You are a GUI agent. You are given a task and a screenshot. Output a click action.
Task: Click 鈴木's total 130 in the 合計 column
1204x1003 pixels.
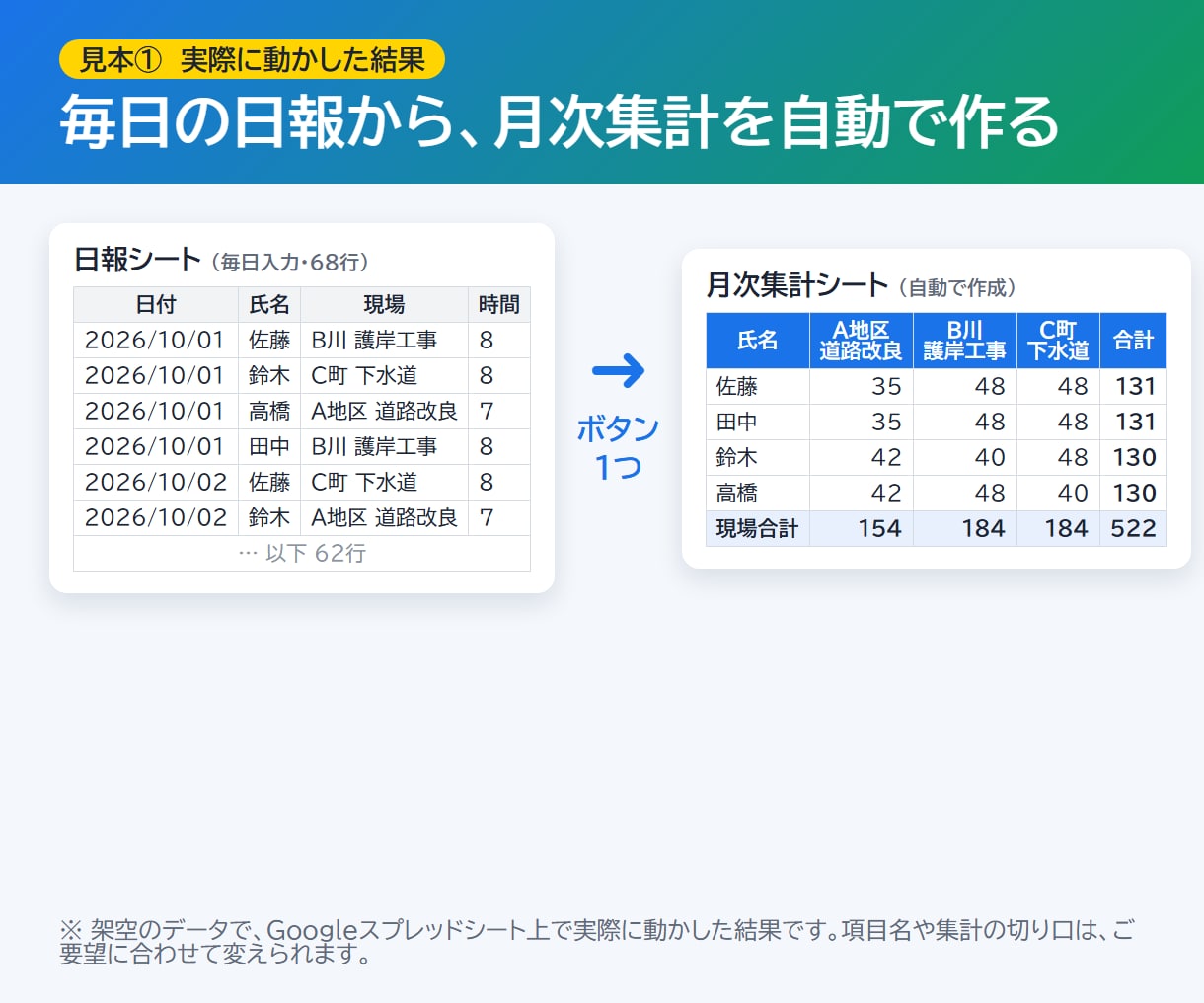point(1135,458)
